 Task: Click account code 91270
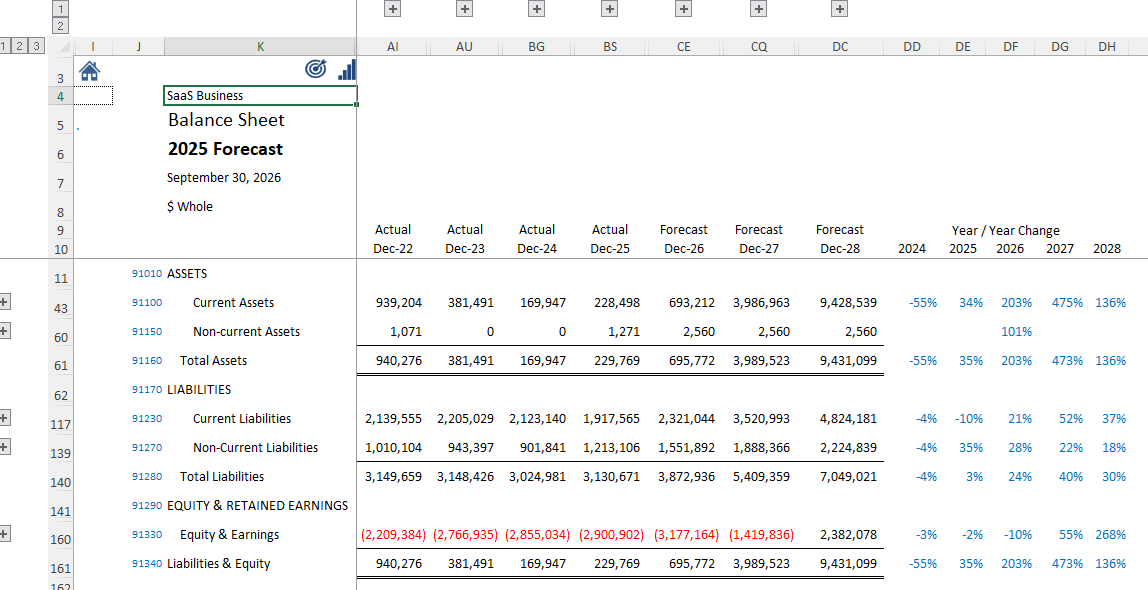(x=146, y=447)
